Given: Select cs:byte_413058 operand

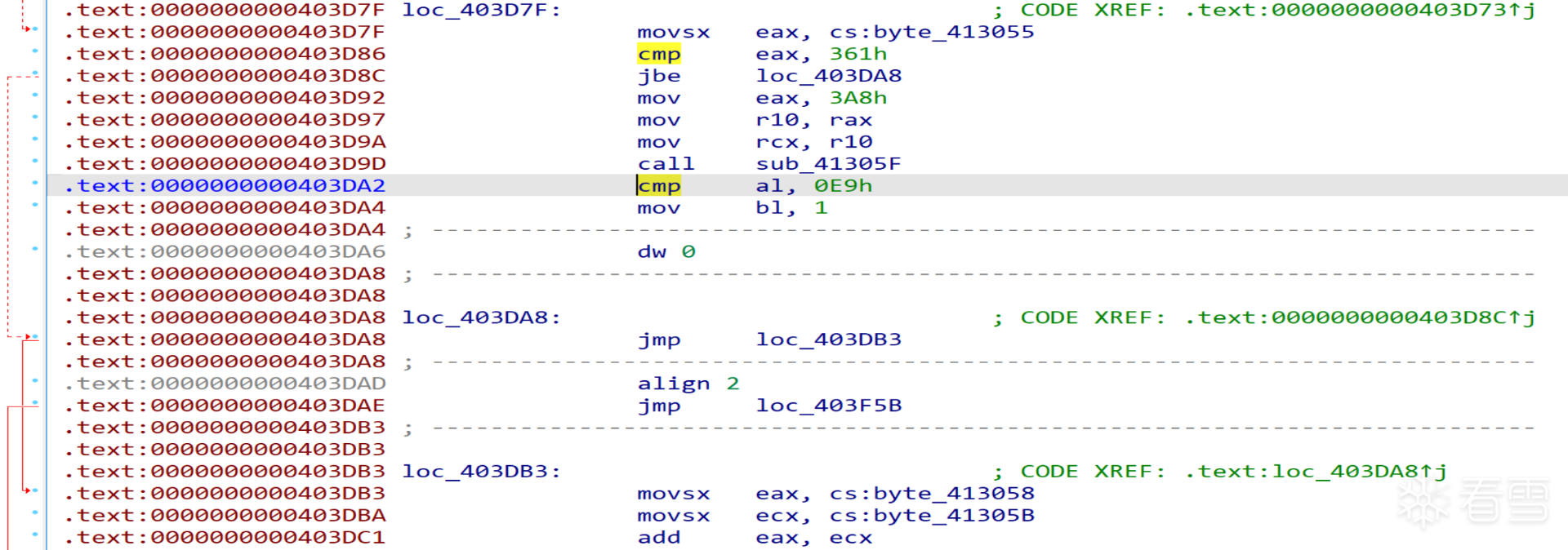Looking at the screenshot, I should [x=932, y=495].
